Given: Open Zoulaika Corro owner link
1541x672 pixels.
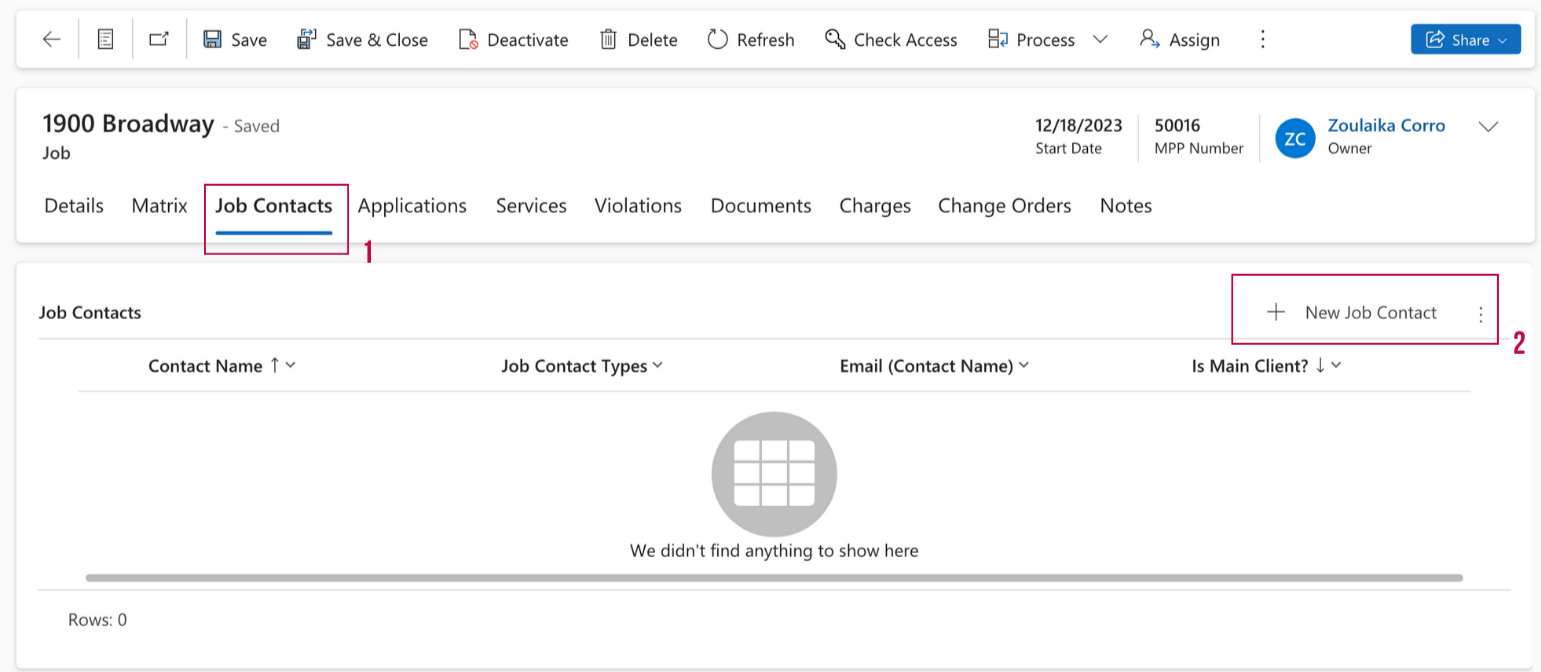Looking at the screenshot, I should (x=1386, y=126).
